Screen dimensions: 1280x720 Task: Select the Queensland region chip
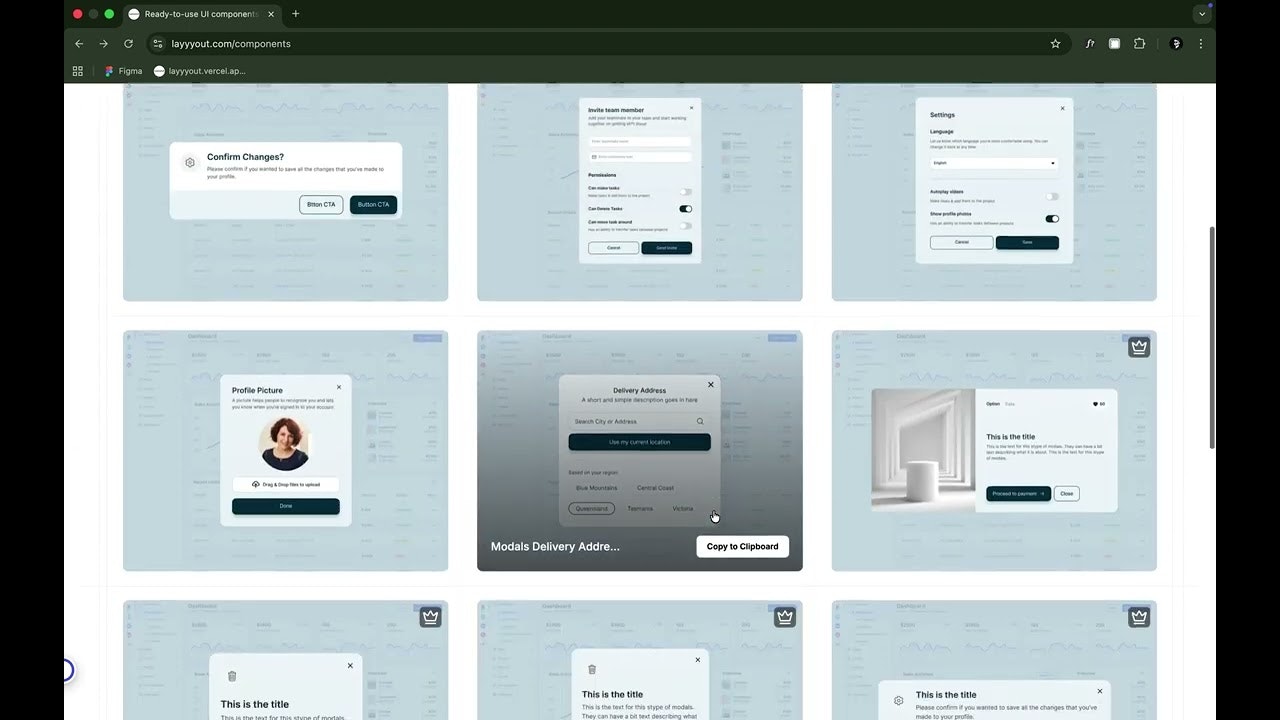coord(592,508)
